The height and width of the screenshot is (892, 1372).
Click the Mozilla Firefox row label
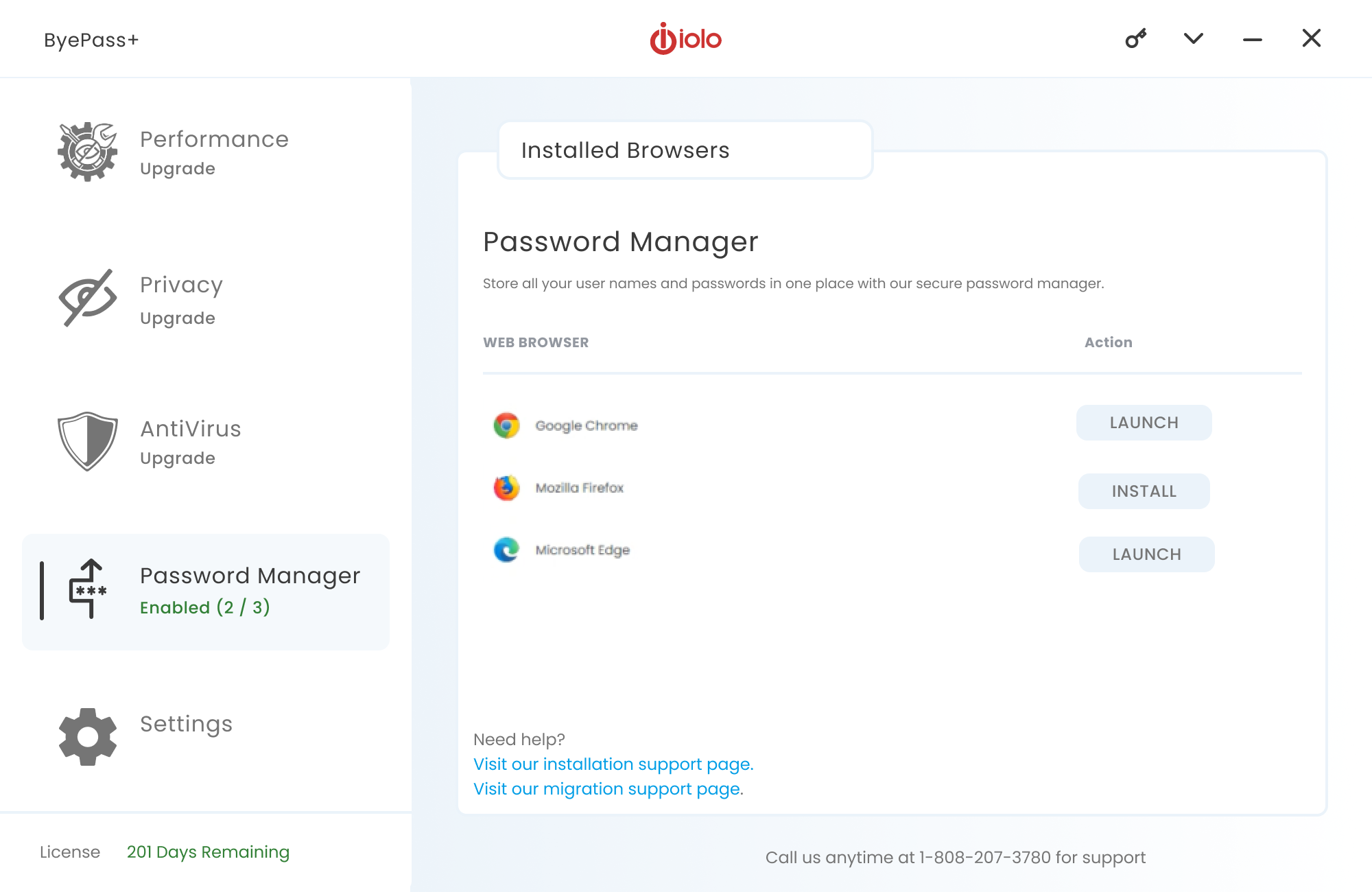coord(580,488)
